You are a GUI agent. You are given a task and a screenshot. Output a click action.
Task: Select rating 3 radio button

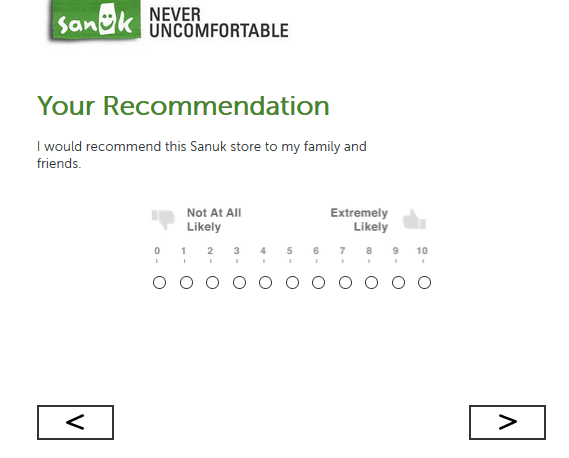click(239, 282)
